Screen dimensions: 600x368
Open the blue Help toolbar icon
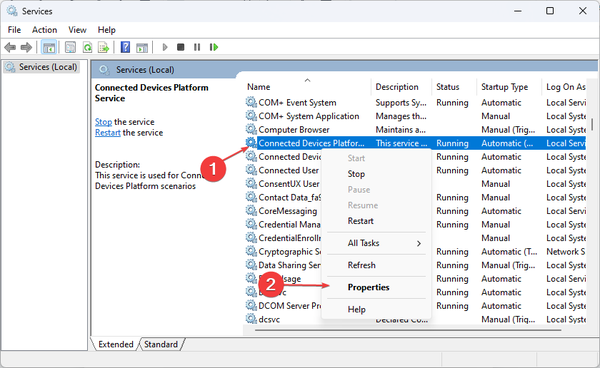(x=125, y=47)
